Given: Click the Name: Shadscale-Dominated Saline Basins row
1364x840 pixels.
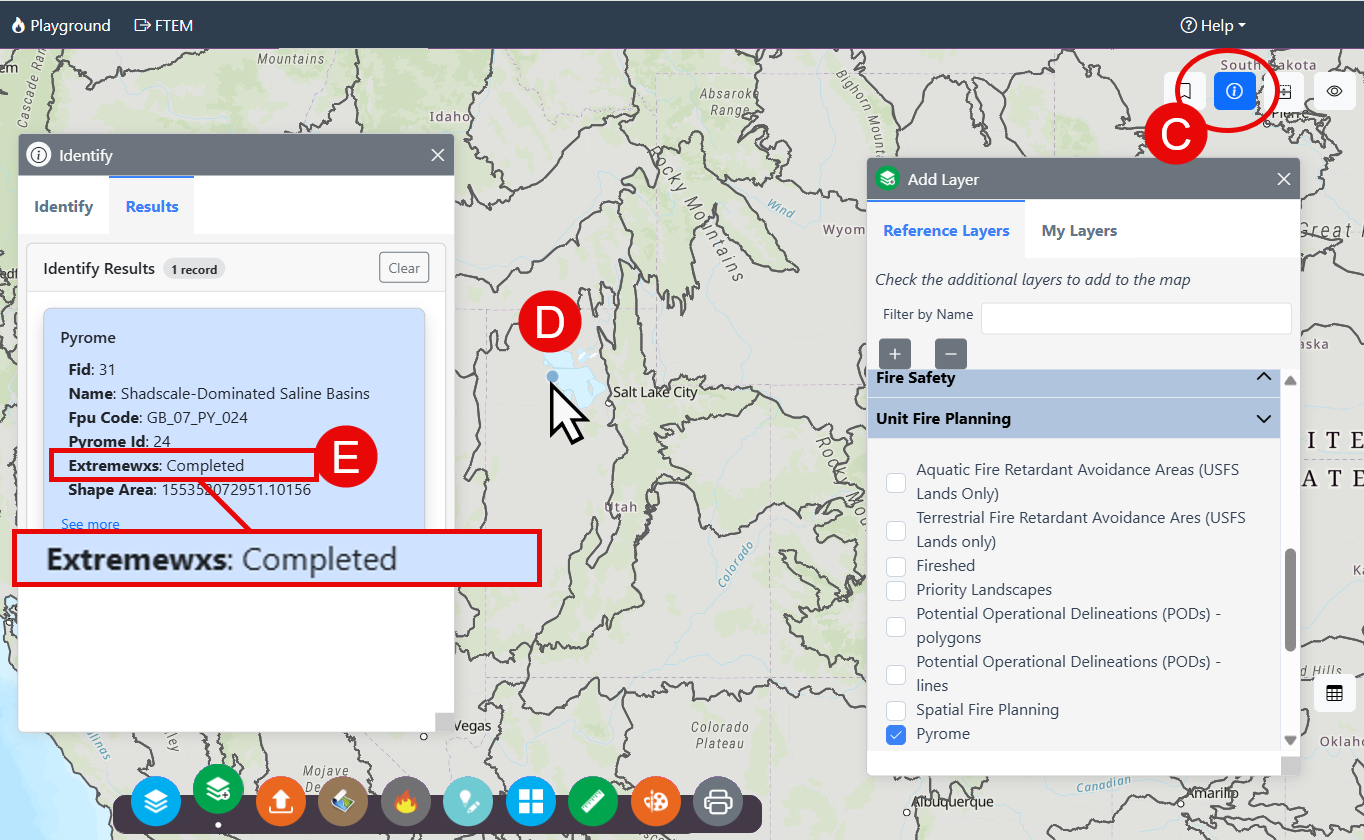Looking at the screenshot, I should point(219,394).
